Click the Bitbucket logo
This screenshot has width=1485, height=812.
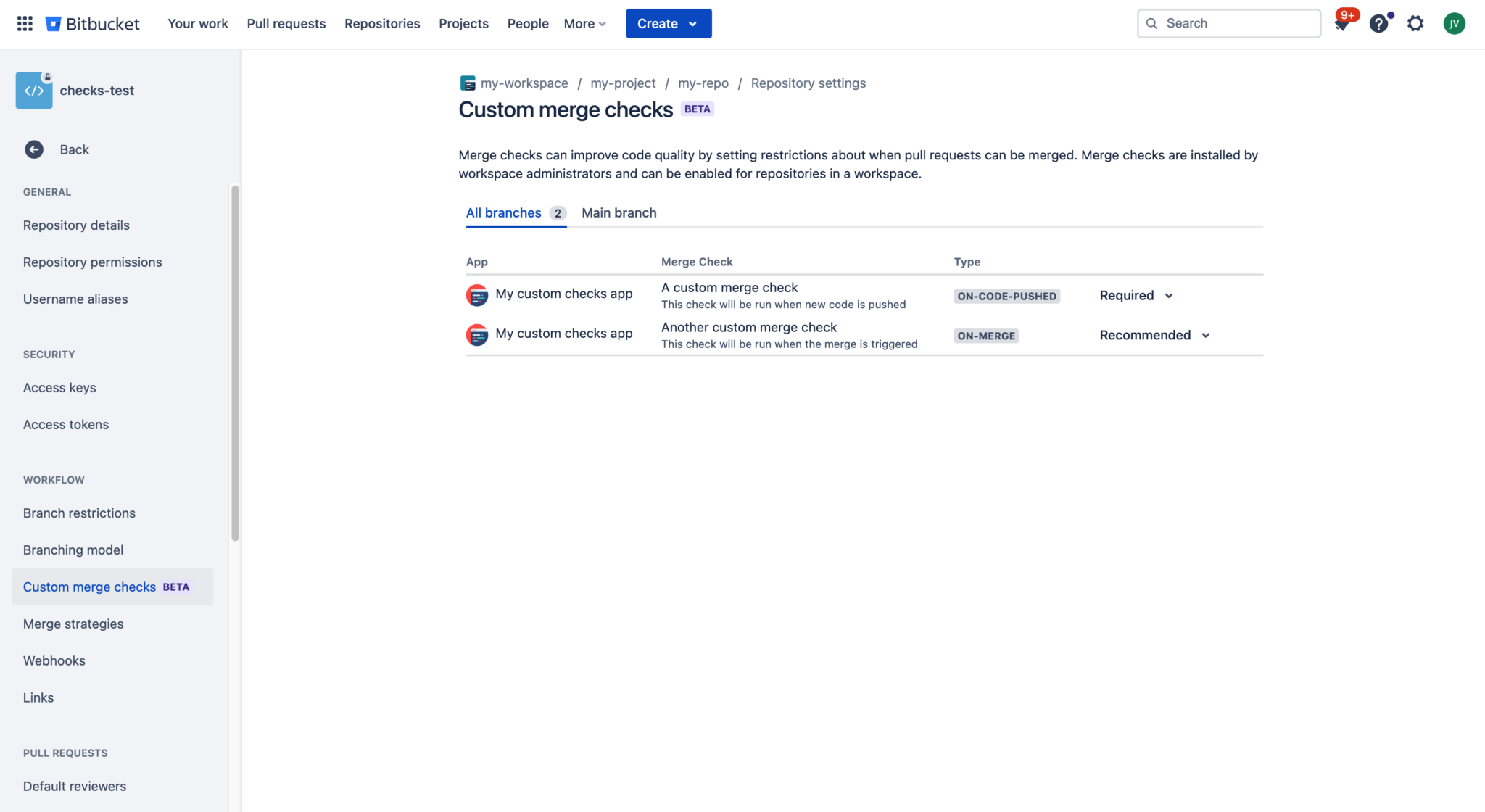(x=92, y=23)
